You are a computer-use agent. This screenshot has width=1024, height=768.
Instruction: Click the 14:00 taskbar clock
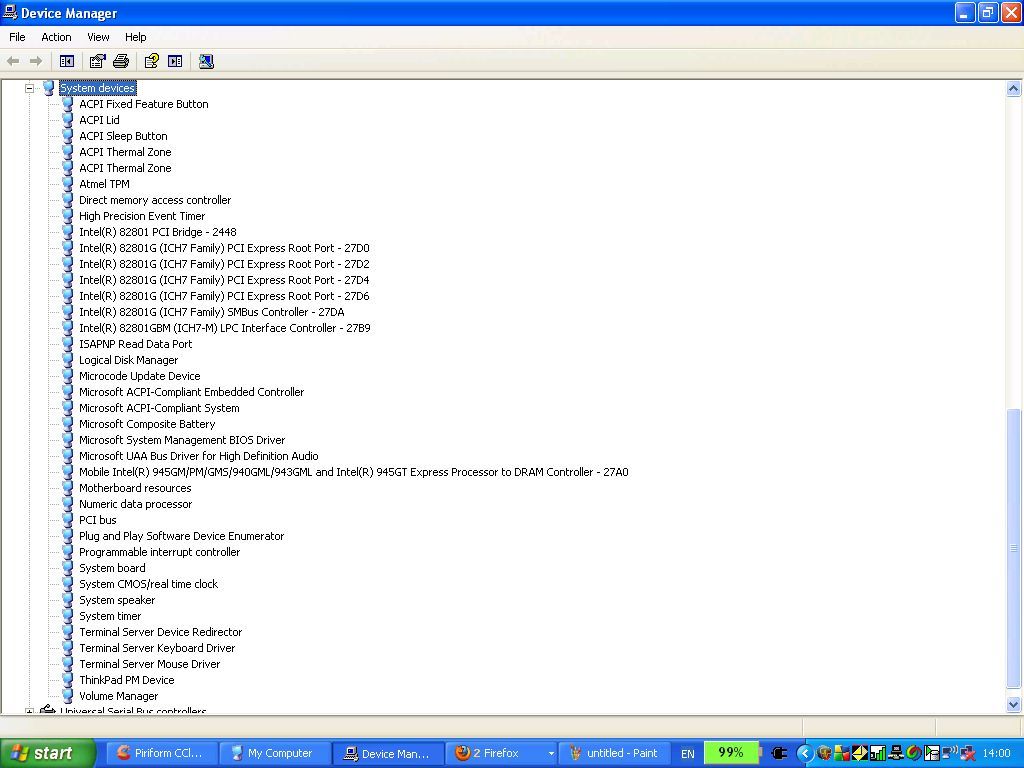click(997, 753)
